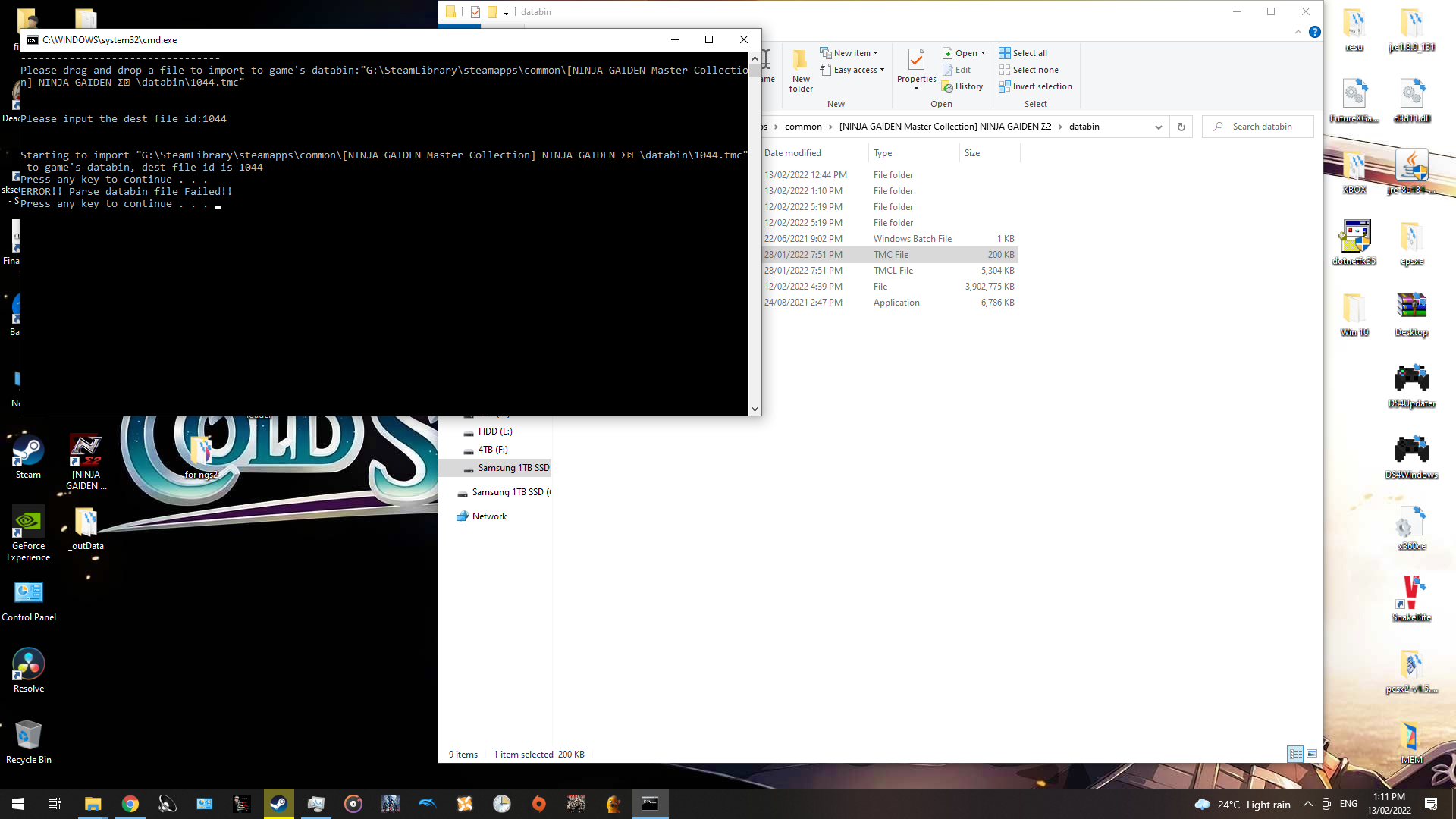
Task: Open the Steam desktop shortcut
Action: [x=28, y=457]
